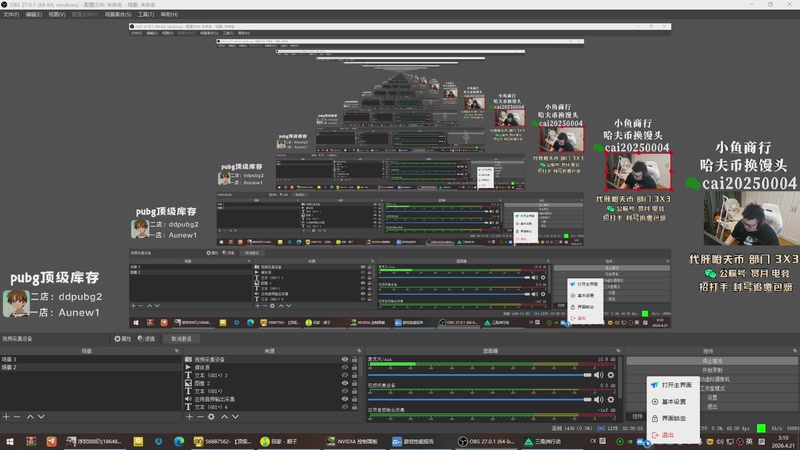Toggle lock on 视频采集设备 source

coord(354,359)
